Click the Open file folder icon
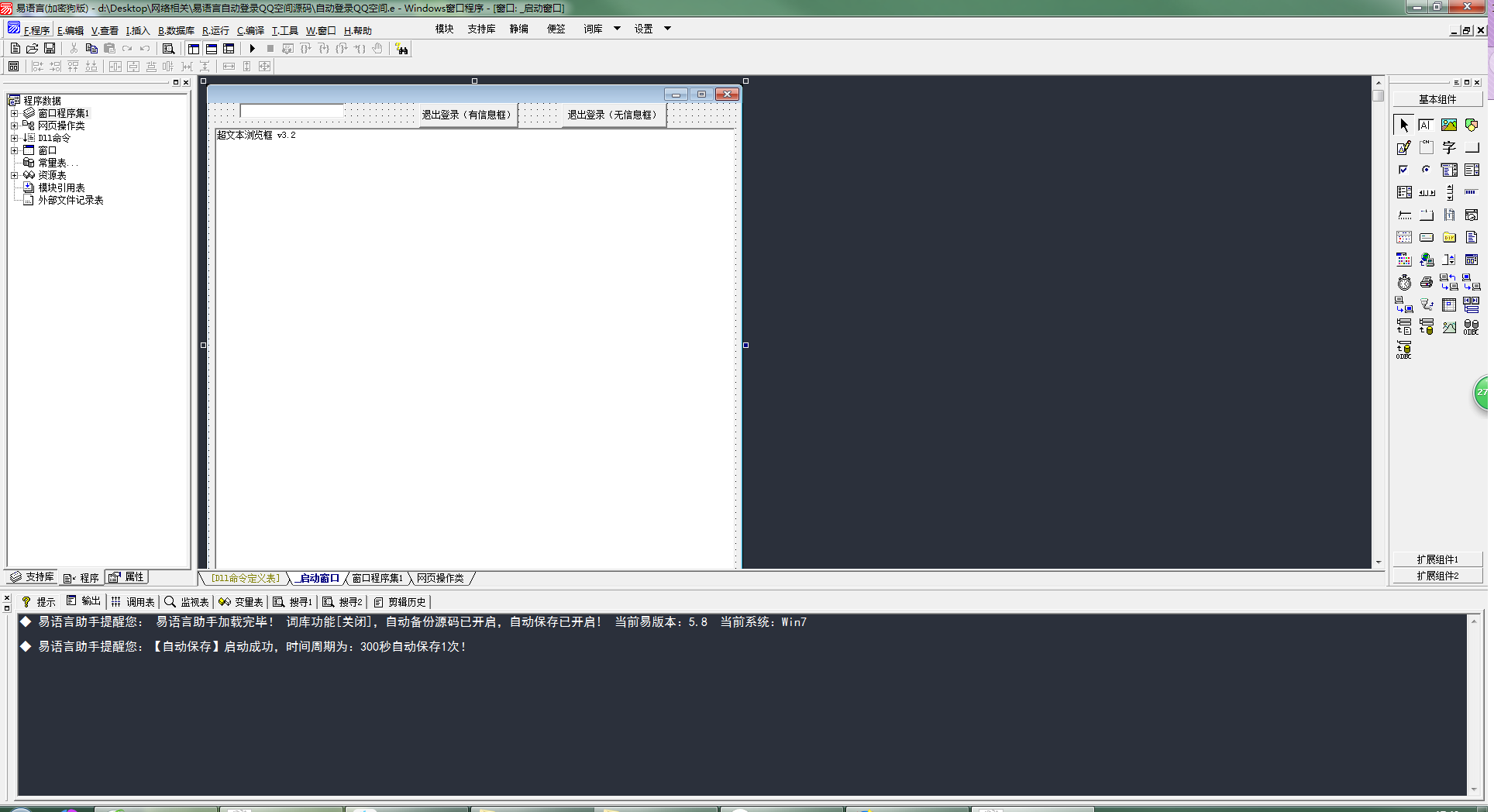 coord(32,49)
